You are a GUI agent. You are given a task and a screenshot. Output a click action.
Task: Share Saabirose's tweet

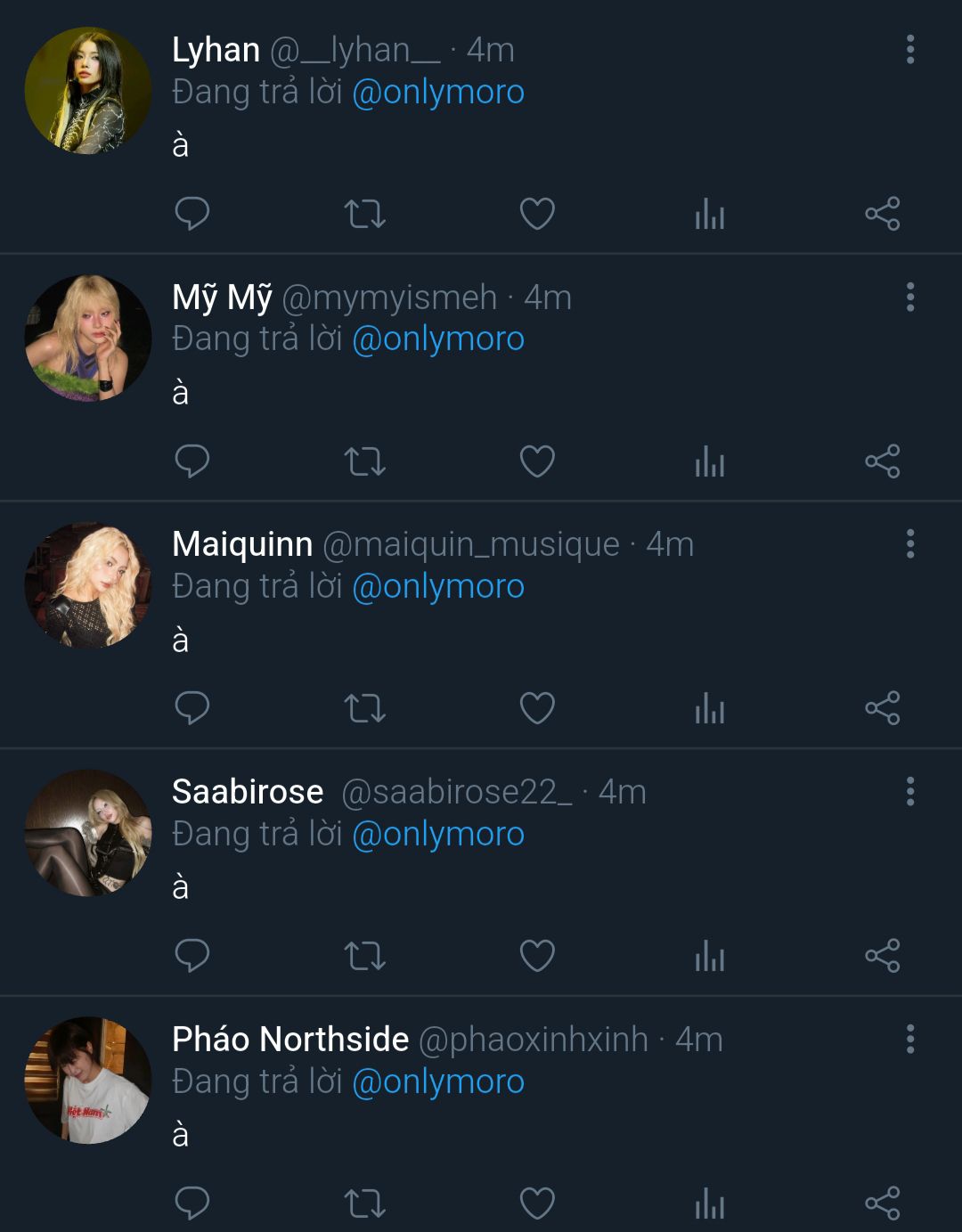(x=882, y=956)
